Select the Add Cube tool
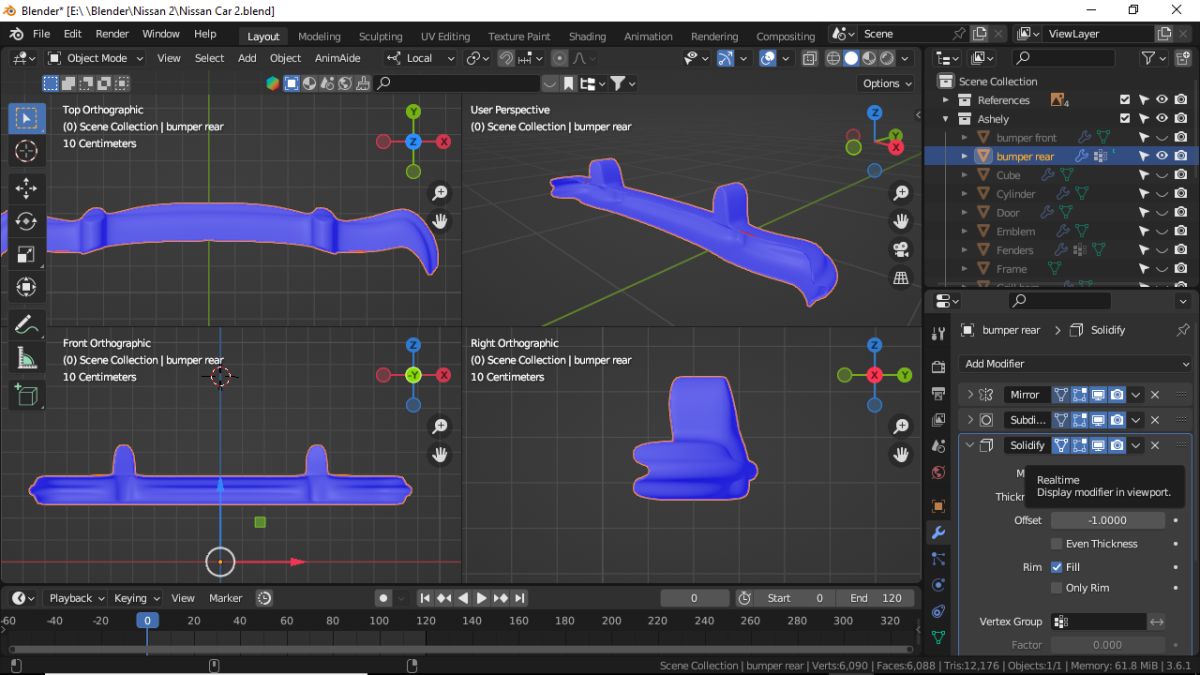 tap(27, 394)
